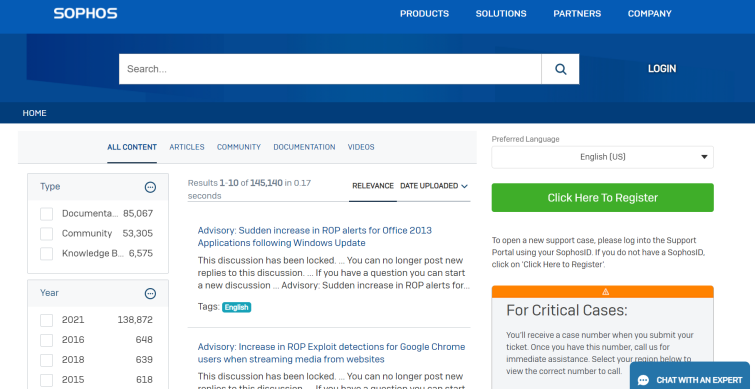Image resolution: width=755 pixels, height=389 pixels.
Task: Open the Partners menu
Action: [x=577, y=13]
